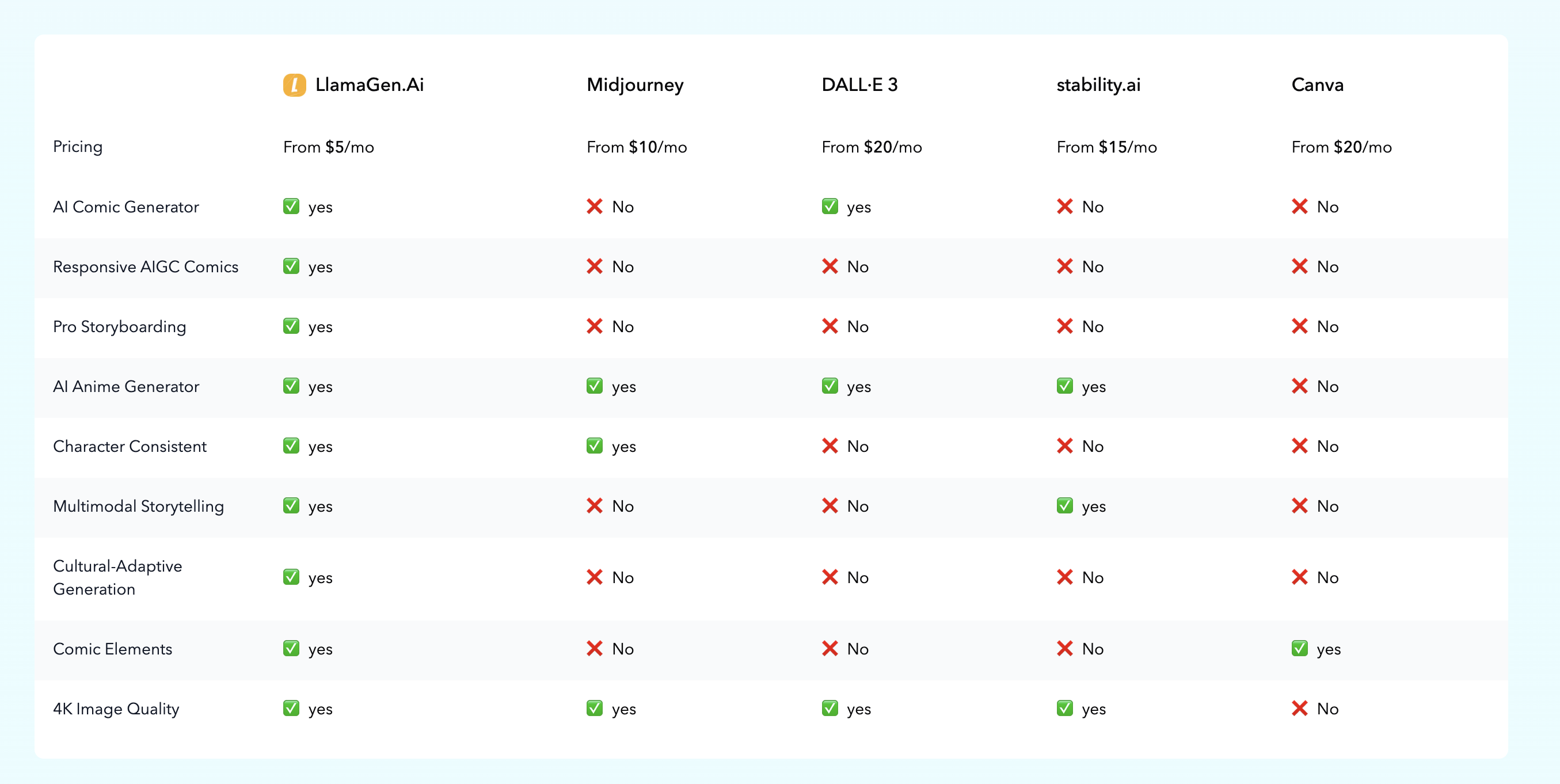Click stability.ai's green check for AI Anime Generator
Image resolution: width=1560 pixels, height=784 pixels.
[x=1064, y=386]
